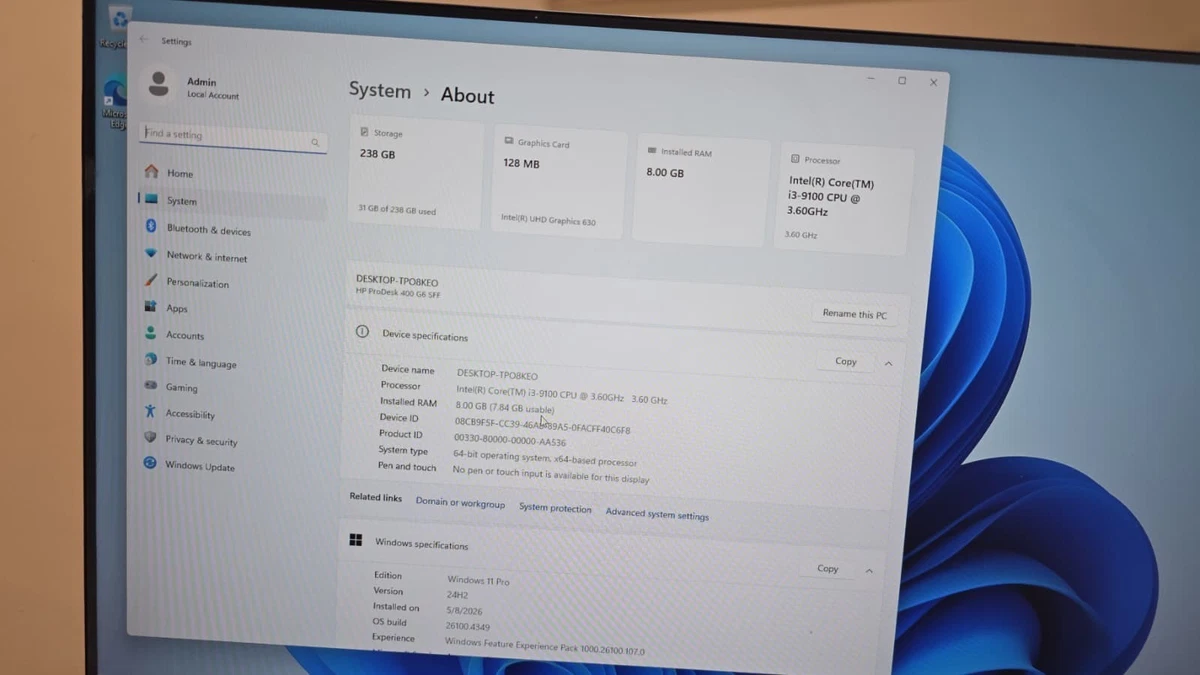This screenshot has width=1200, height=675.
Task: Click the Home icon in sidebar
Action: pyautogui.click(x=151, y=172)
